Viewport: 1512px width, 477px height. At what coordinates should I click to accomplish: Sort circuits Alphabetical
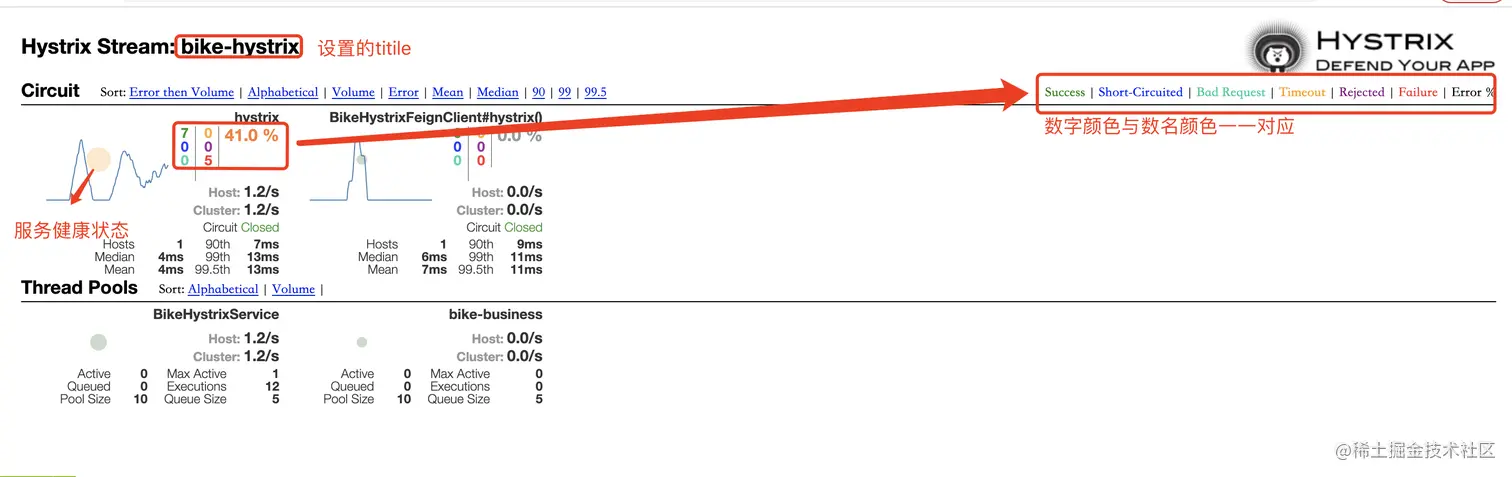[x=283, y=92]
